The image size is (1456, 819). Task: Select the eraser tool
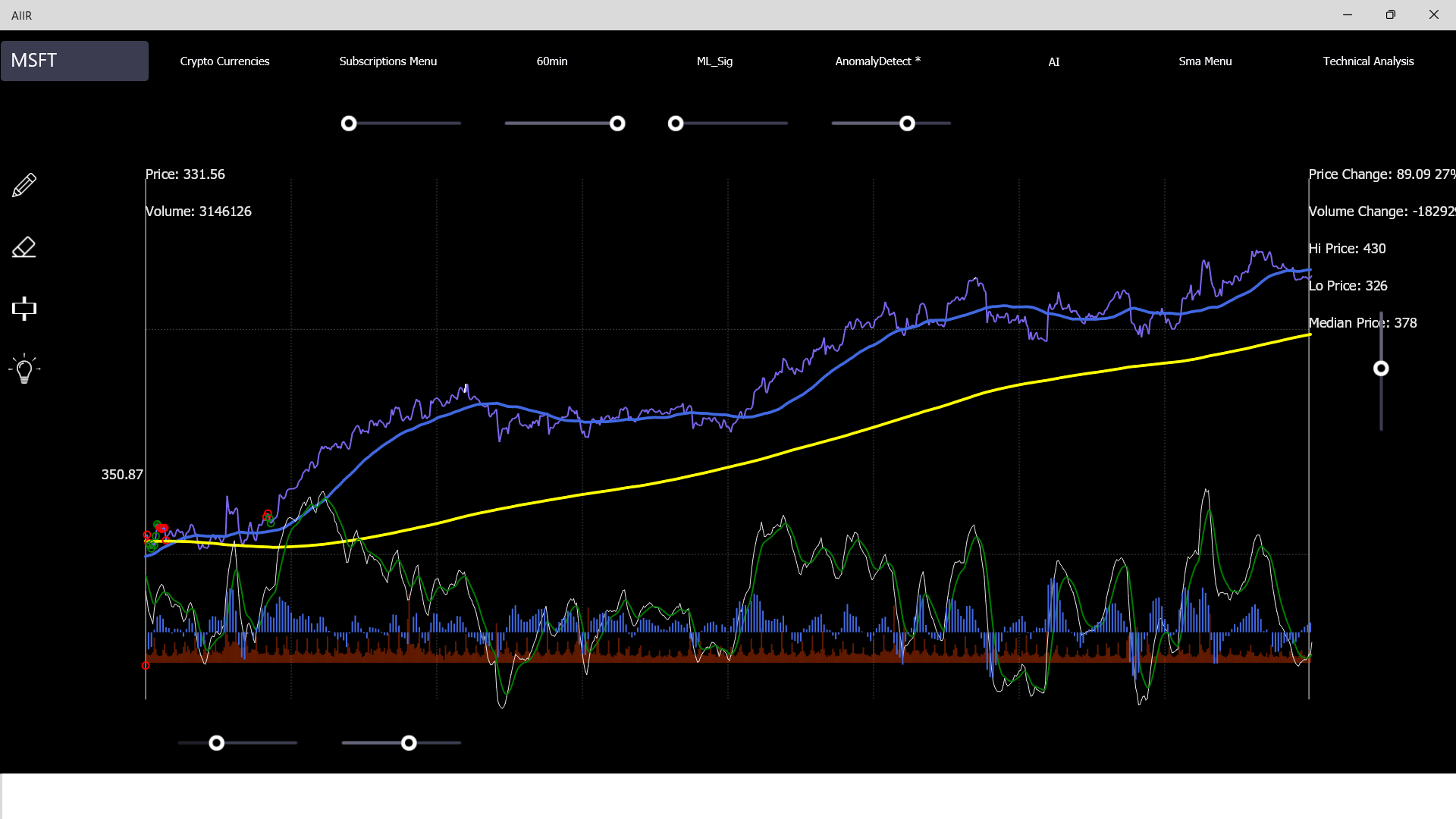24,247
